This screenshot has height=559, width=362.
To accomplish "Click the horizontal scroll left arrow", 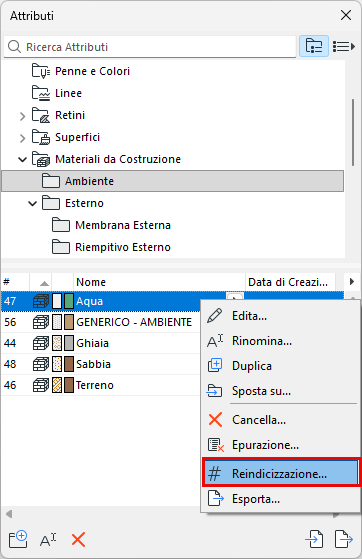I will (9, 514).
